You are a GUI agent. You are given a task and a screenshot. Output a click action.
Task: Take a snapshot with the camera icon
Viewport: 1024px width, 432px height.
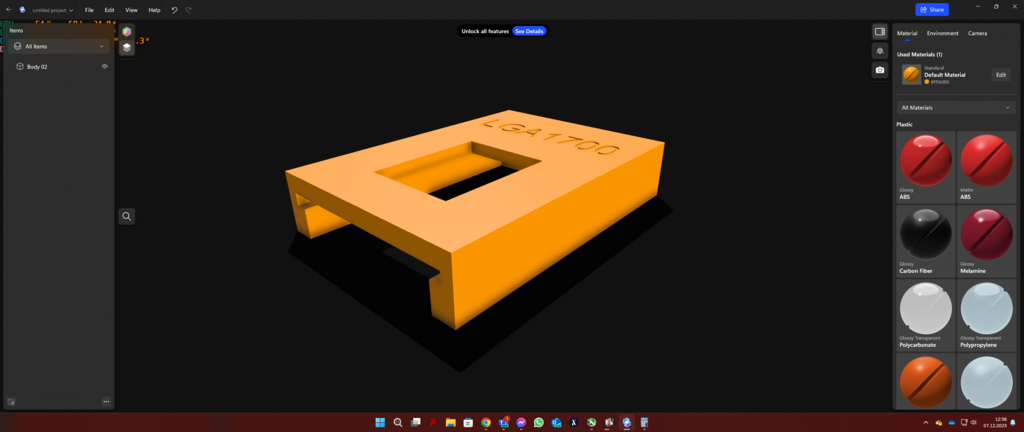(880, 70)
